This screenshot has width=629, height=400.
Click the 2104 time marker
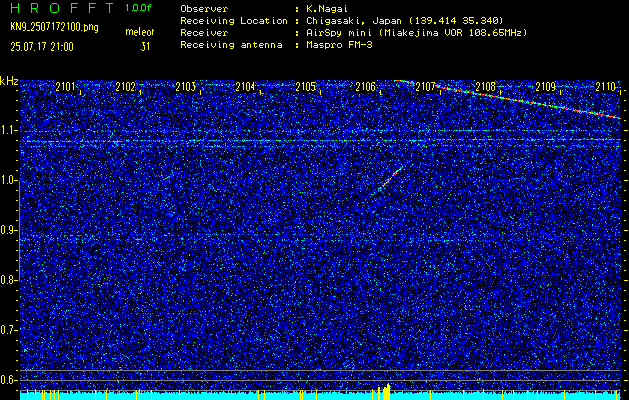[245, 86]
